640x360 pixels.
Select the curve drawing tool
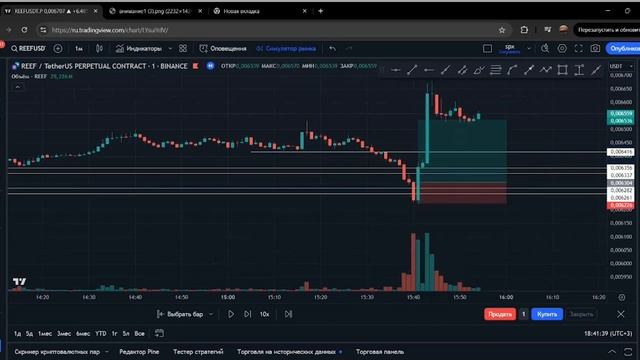tap(512, 70)
